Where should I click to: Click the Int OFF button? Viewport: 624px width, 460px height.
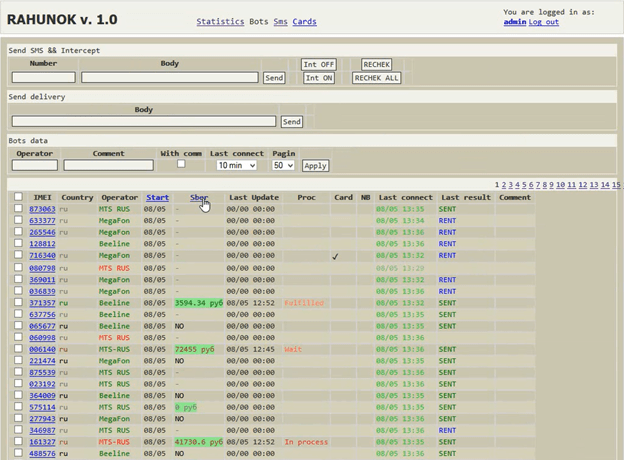click(x=318, y=64)
